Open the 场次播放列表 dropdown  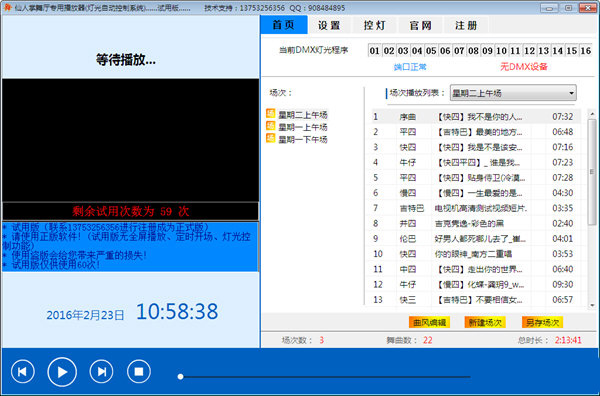coord(513,93)
